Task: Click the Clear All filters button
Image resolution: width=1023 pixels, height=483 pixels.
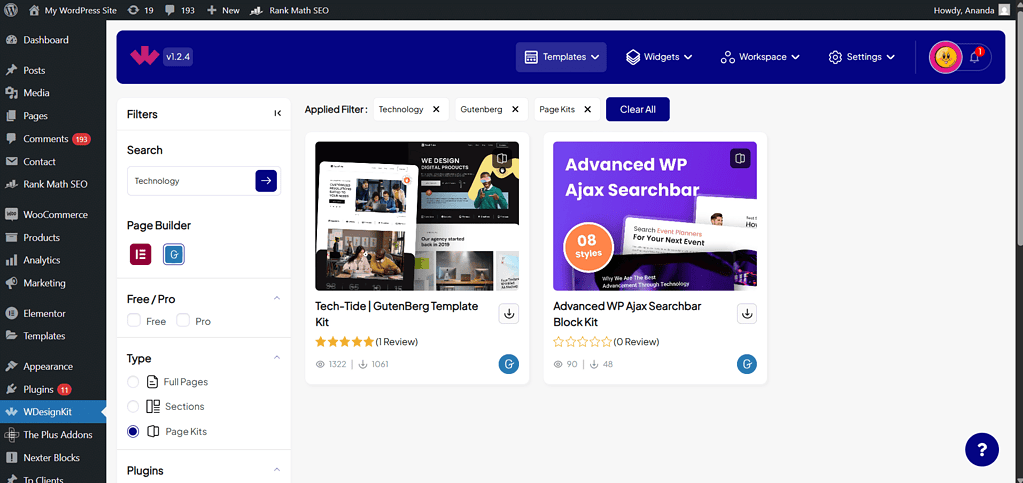Action: tap(637, 109)
